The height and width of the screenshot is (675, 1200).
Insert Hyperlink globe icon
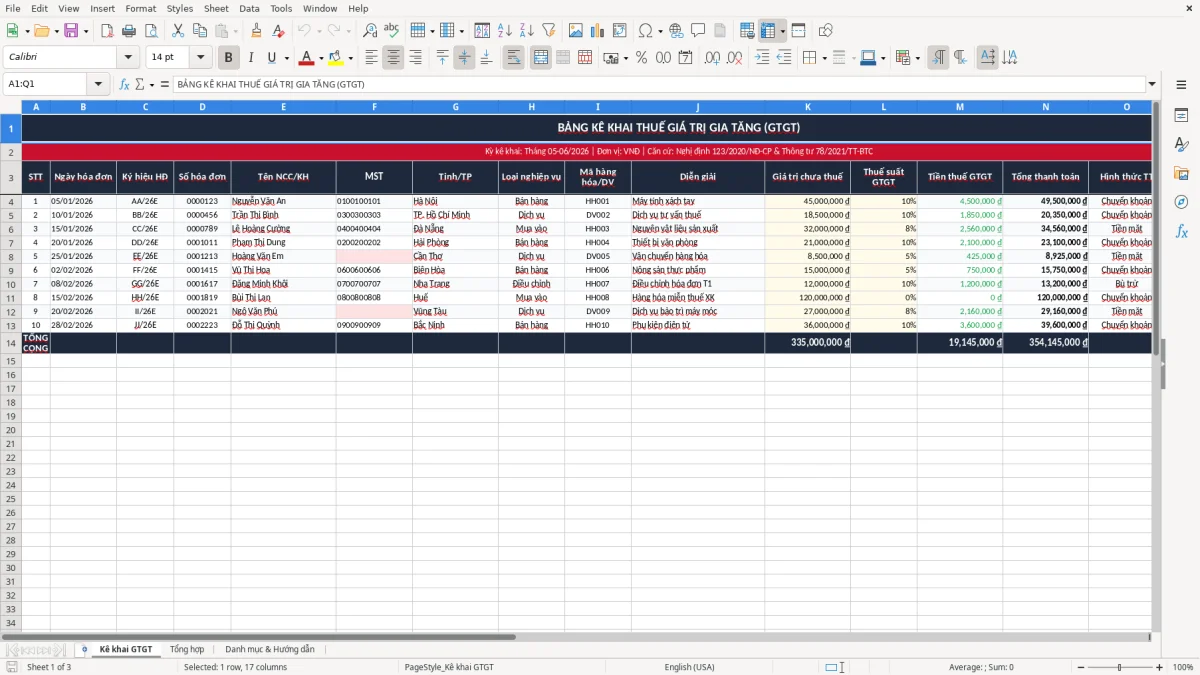[676, 31]
